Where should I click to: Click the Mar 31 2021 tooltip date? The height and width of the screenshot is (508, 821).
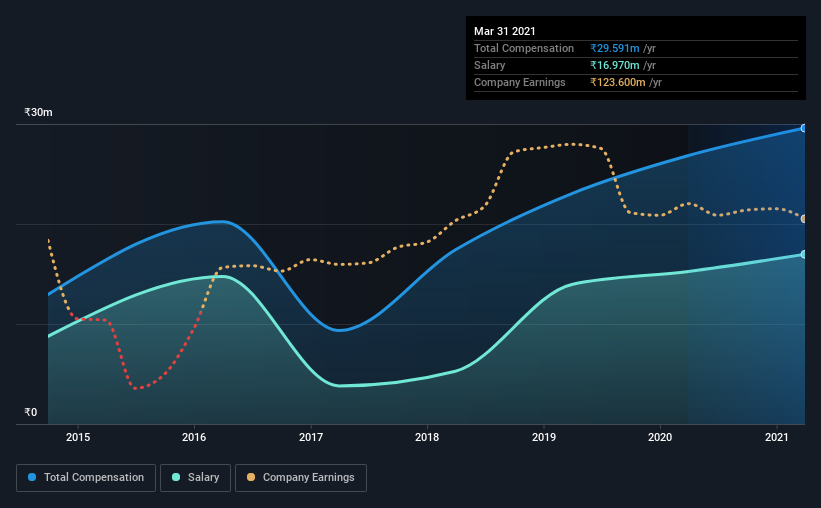click(x=505, y=31)
